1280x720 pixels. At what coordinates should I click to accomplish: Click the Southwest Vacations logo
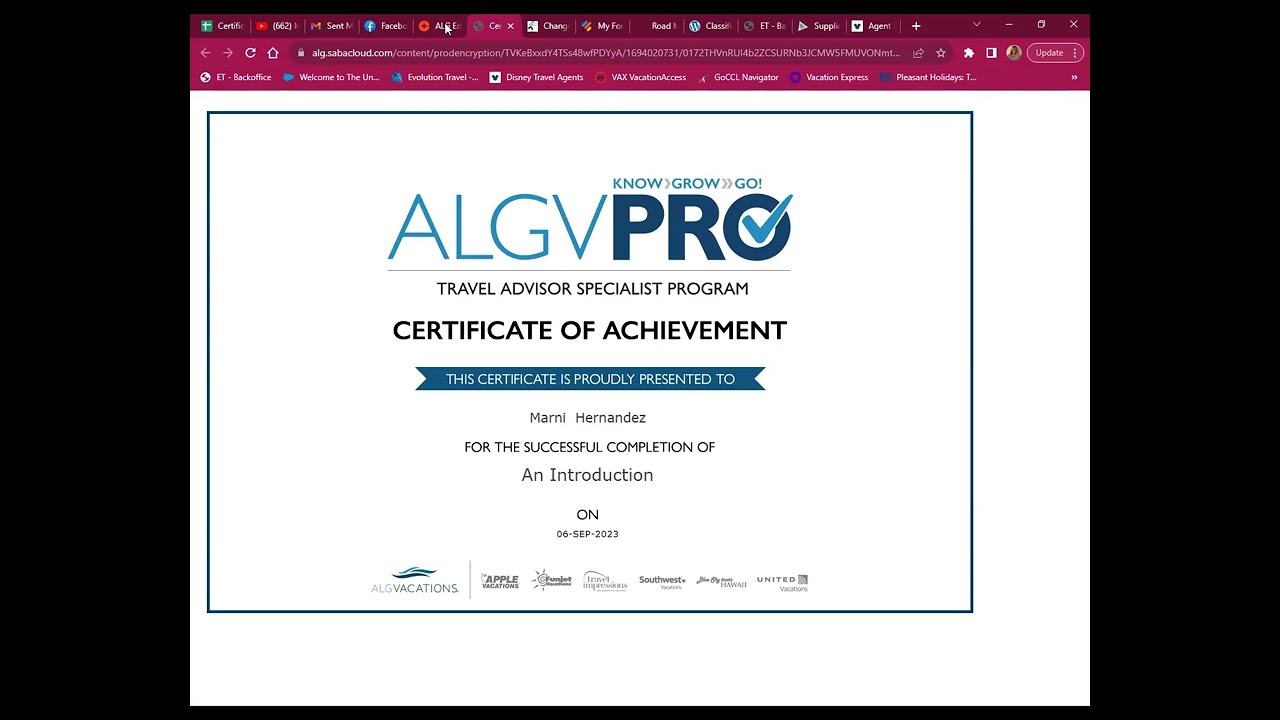point(662,581)
